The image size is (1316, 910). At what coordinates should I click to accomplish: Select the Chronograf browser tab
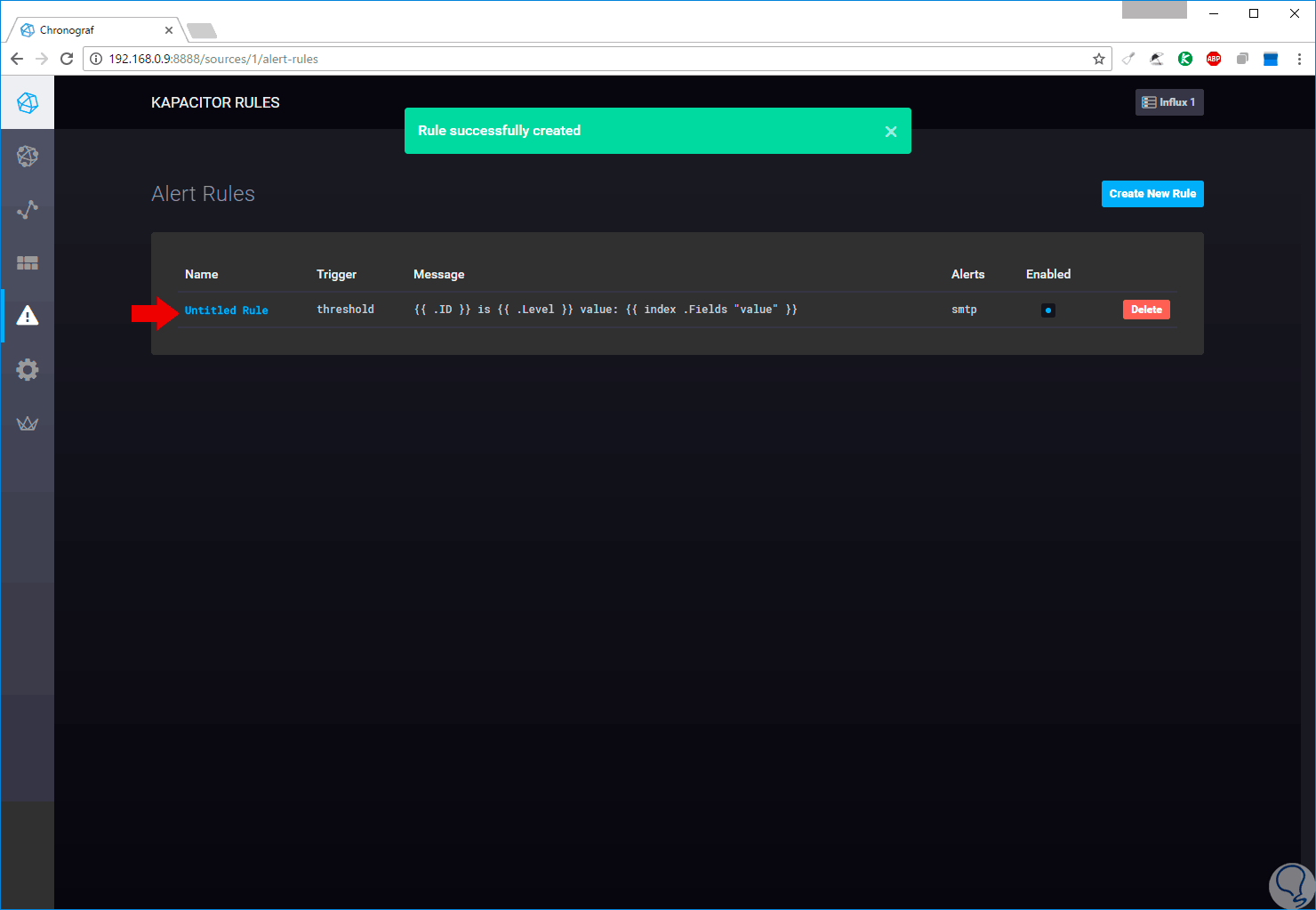(x=96, y=30)
